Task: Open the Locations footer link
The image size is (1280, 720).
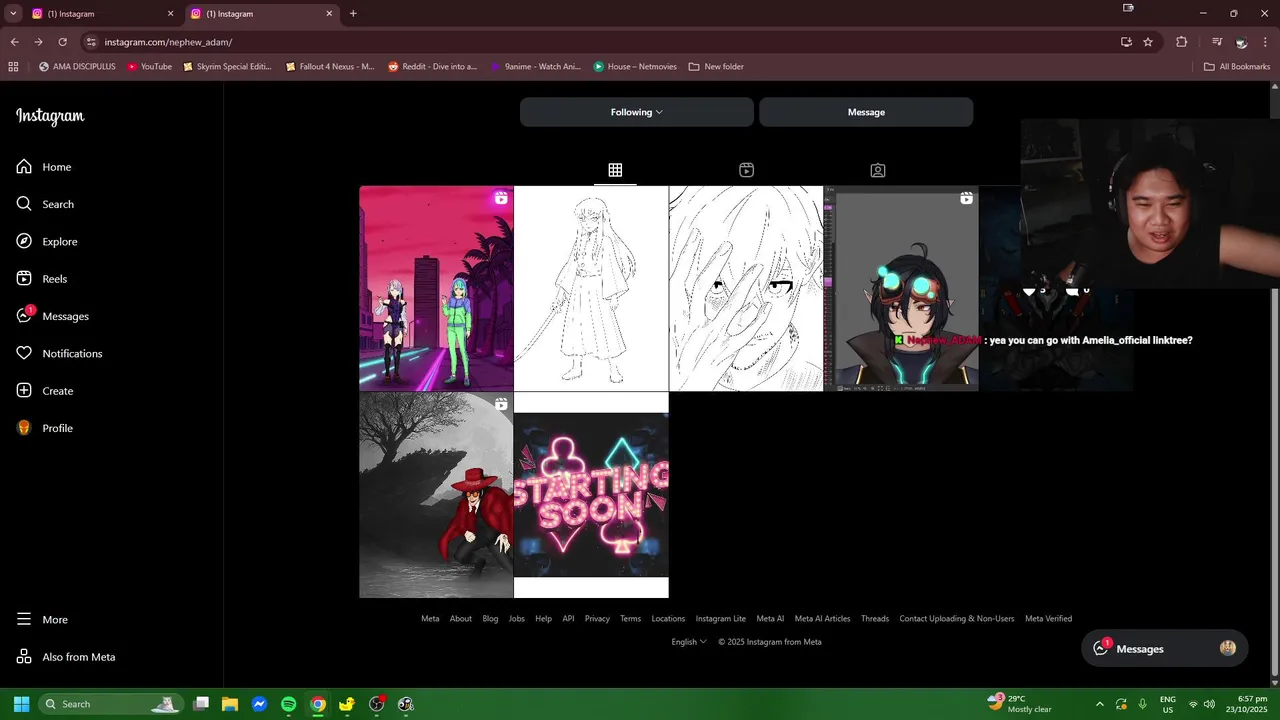Action: tap(668, 618)
